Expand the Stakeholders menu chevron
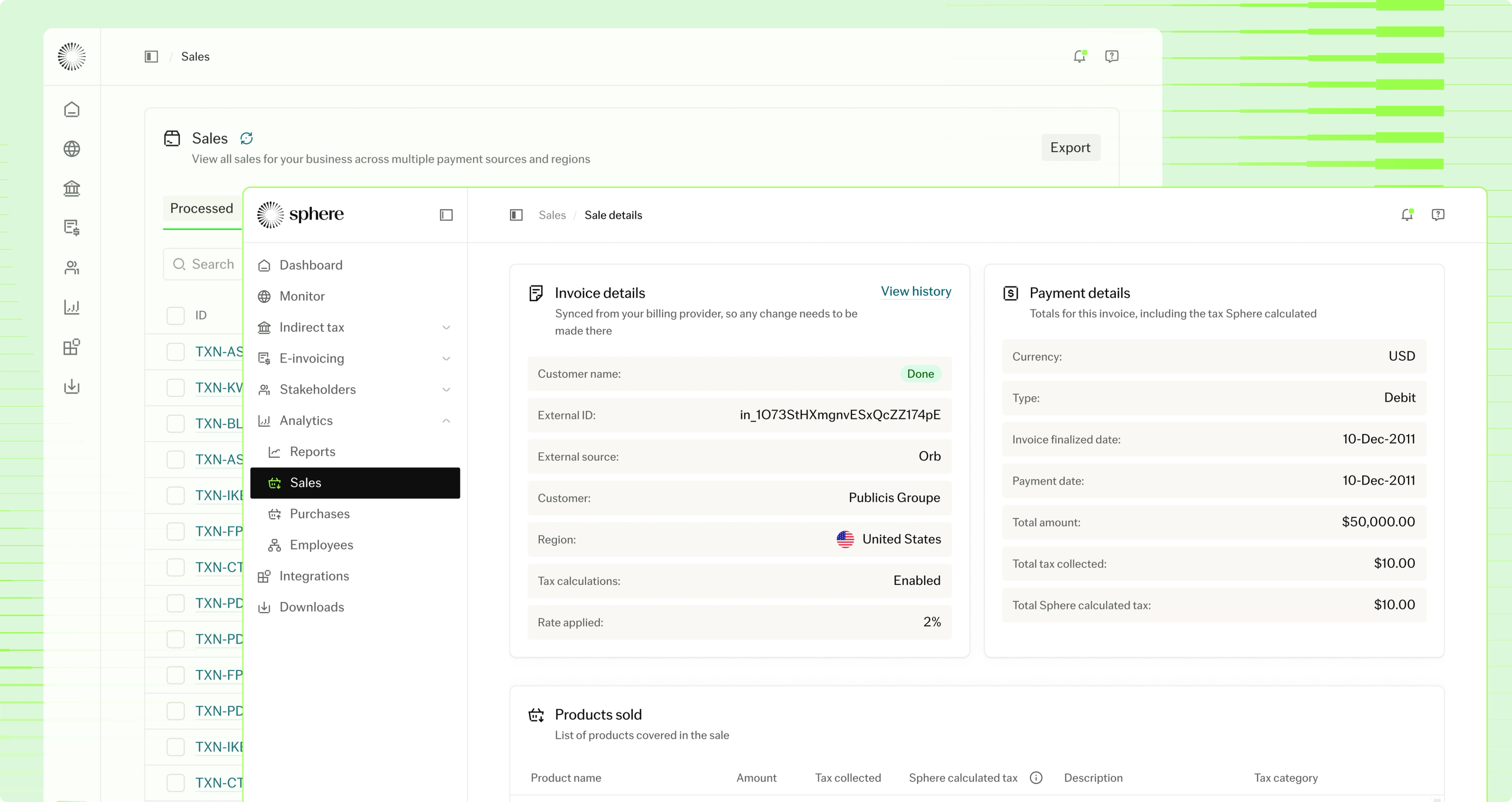The height and width of the screenshot is (802, 1512). (x=446, y=390)
